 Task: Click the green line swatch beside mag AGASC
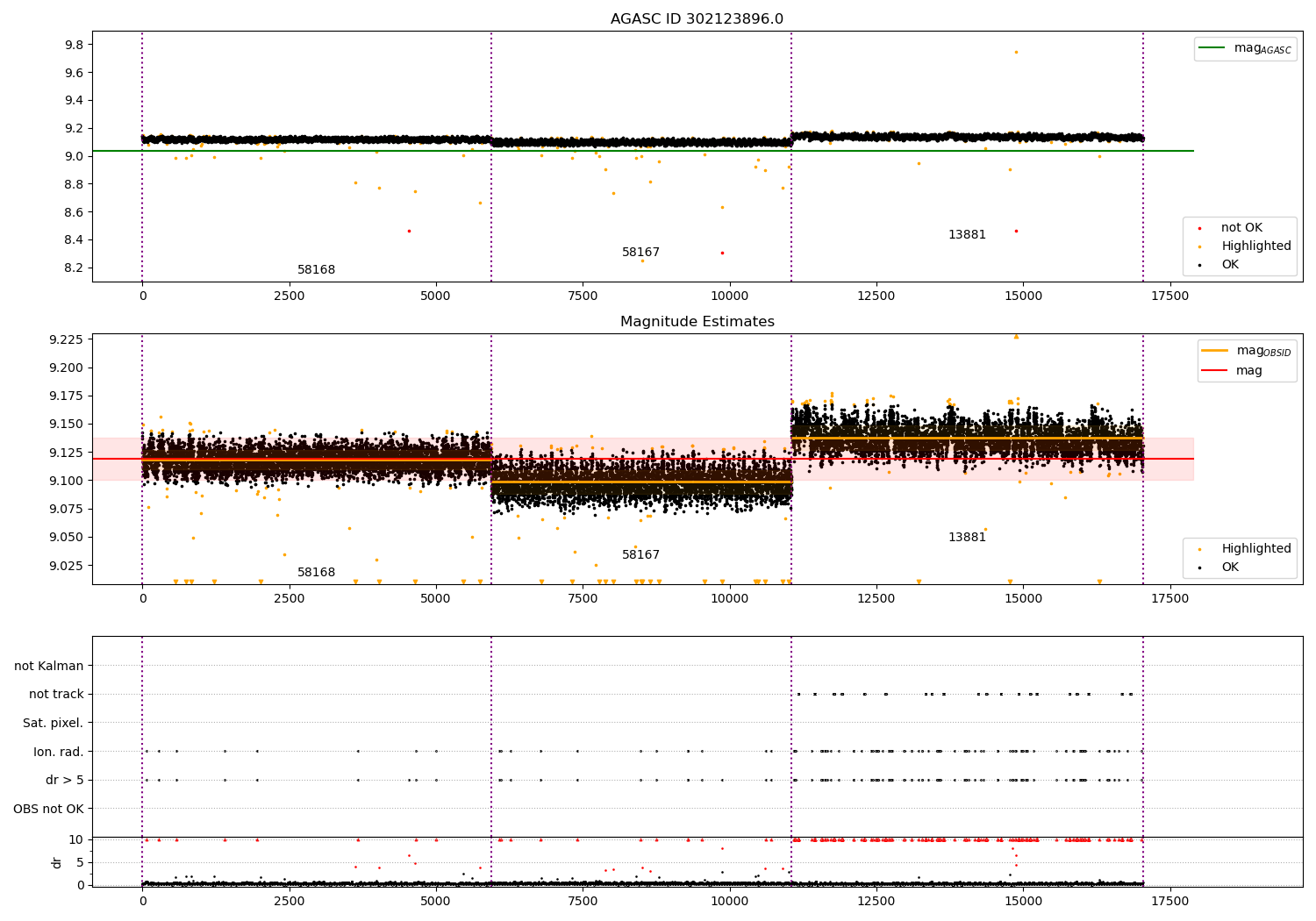pyautogui.click(x=1212, y=48)
